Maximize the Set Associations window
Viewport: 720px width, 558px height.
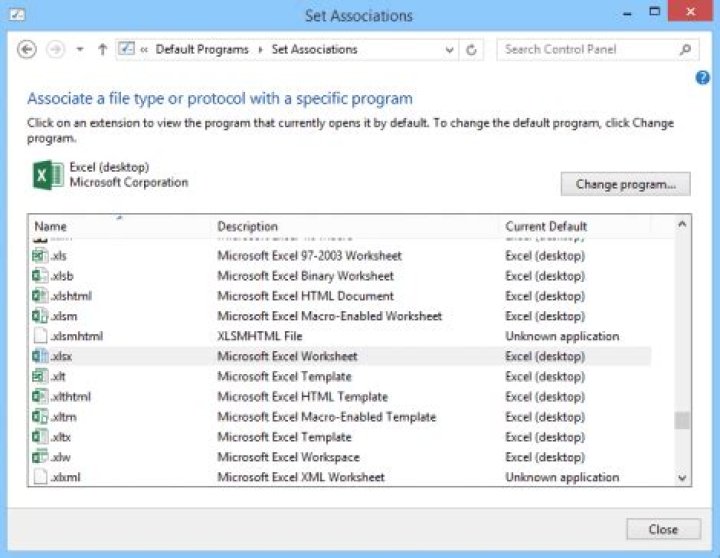point(654,12)
